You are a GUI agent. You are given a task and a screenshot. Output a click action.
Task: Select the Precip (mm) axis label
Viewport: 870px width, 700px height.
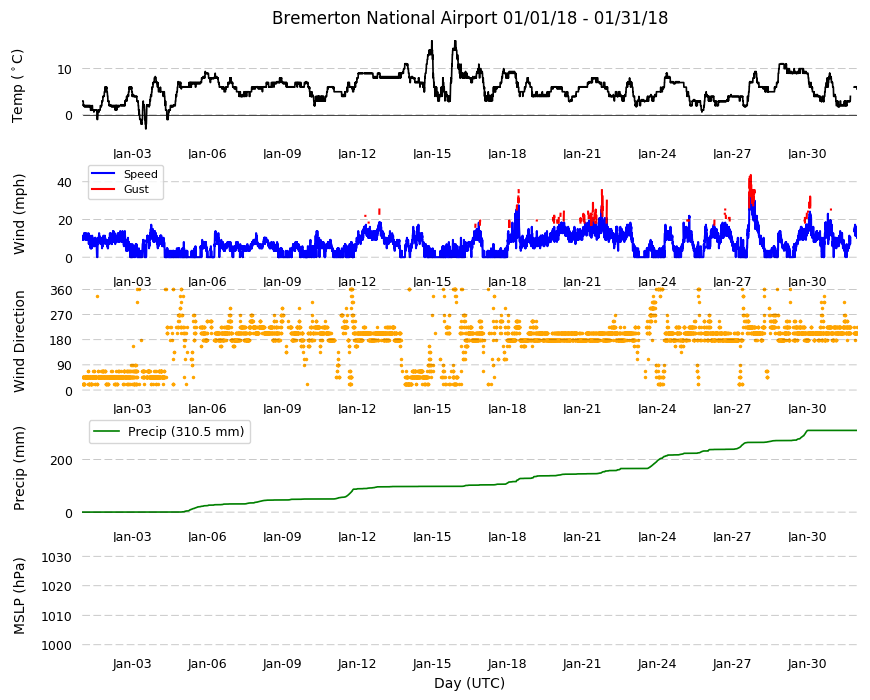(19, 468)
